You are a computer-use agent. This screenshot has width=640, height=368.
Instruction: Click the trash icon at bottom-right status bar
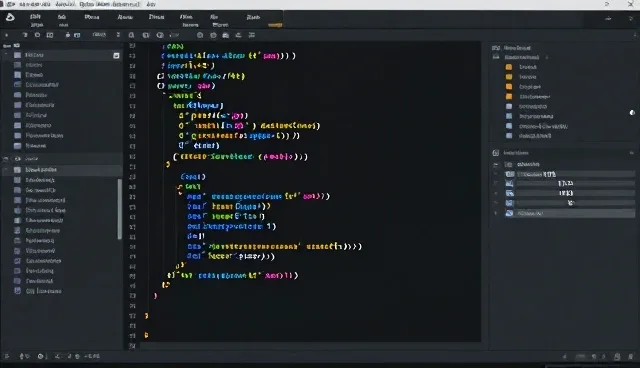(617, 357)
